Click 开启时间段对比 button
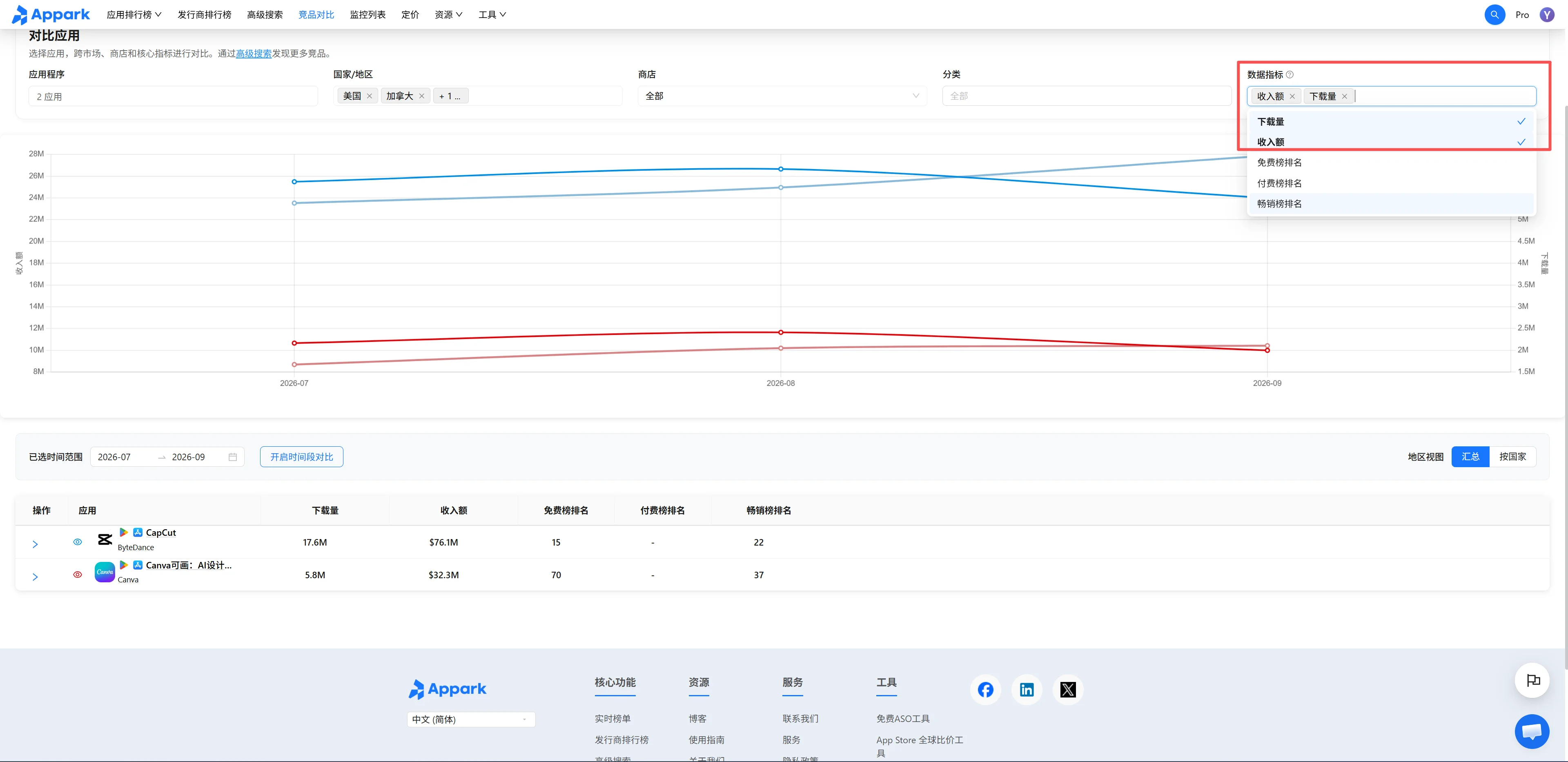1568x762 pixels. point(302,457)
